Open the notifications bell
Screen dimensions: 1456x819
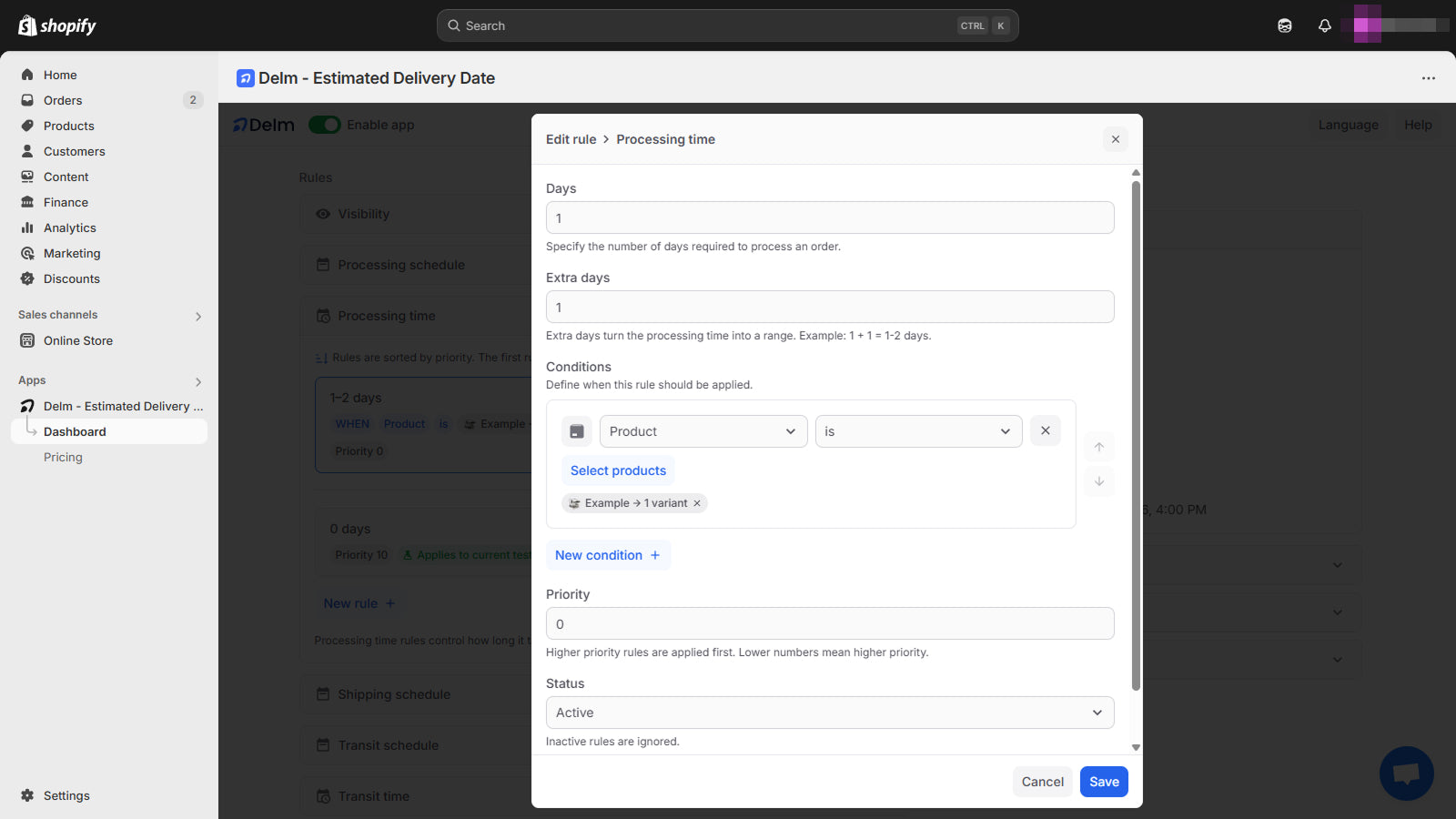[x=1325, y=25]
